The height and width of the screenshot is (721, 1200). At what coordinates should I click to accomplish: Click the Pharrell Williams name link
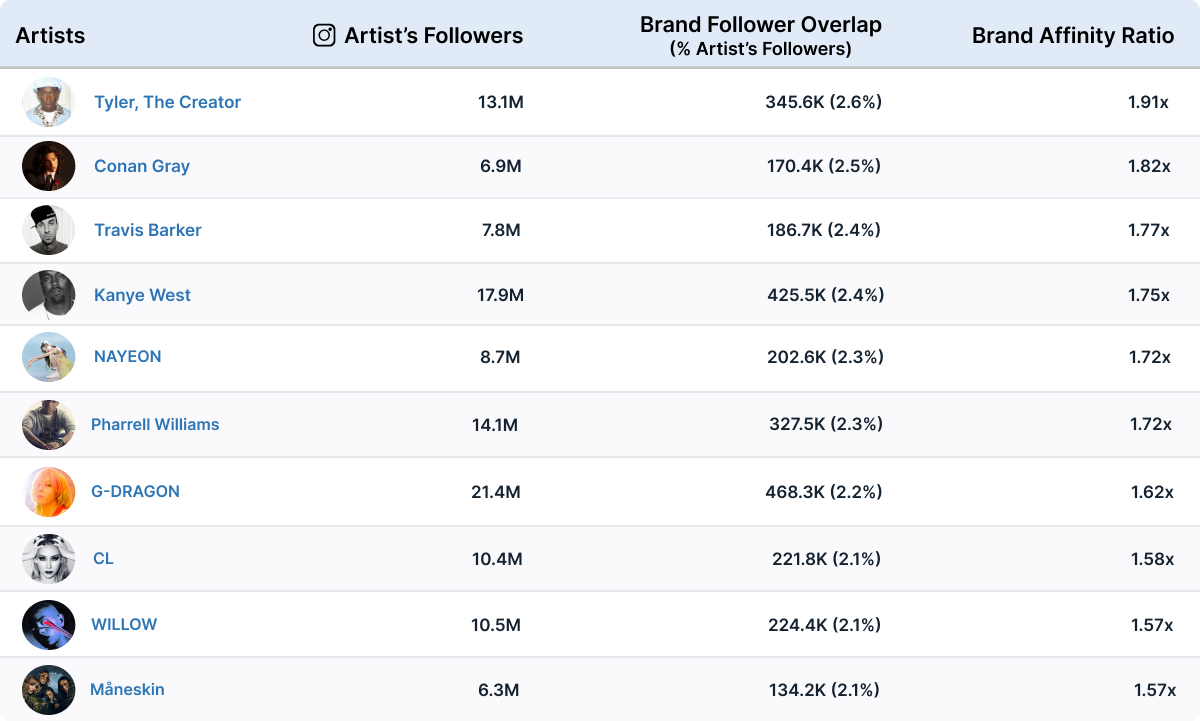(155, 424)
